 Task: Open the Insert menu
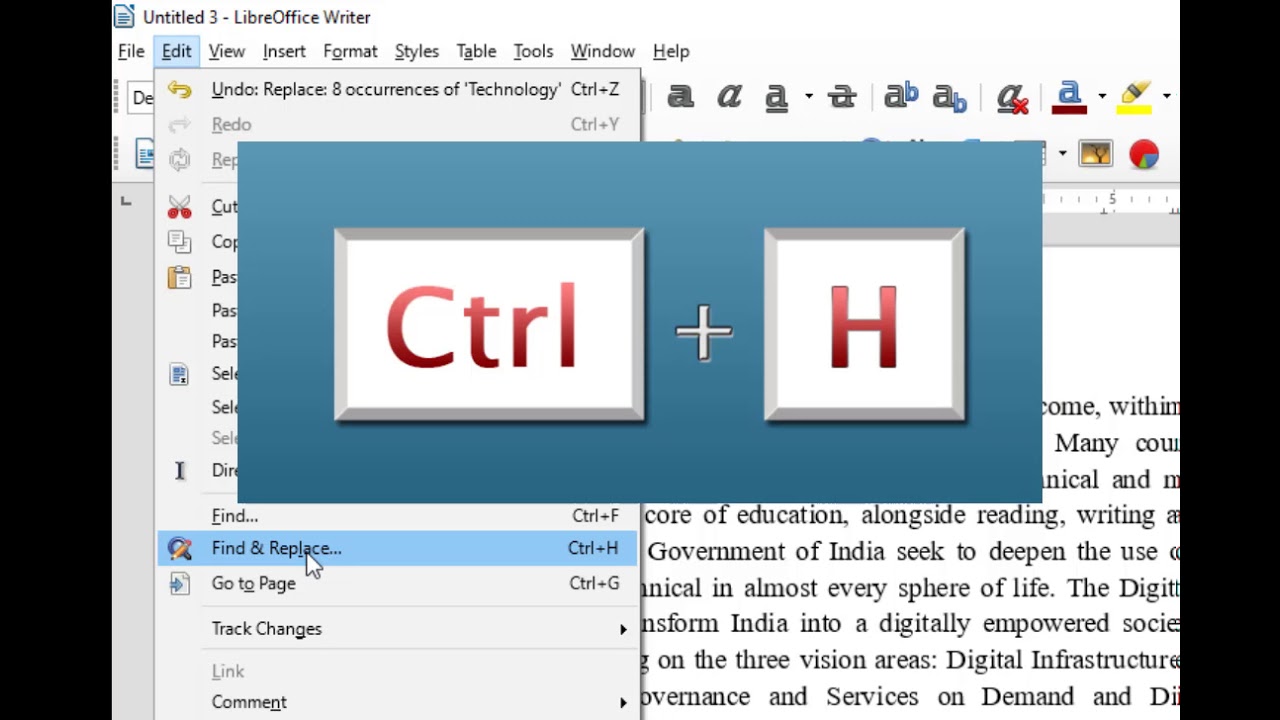pos(284,51)
